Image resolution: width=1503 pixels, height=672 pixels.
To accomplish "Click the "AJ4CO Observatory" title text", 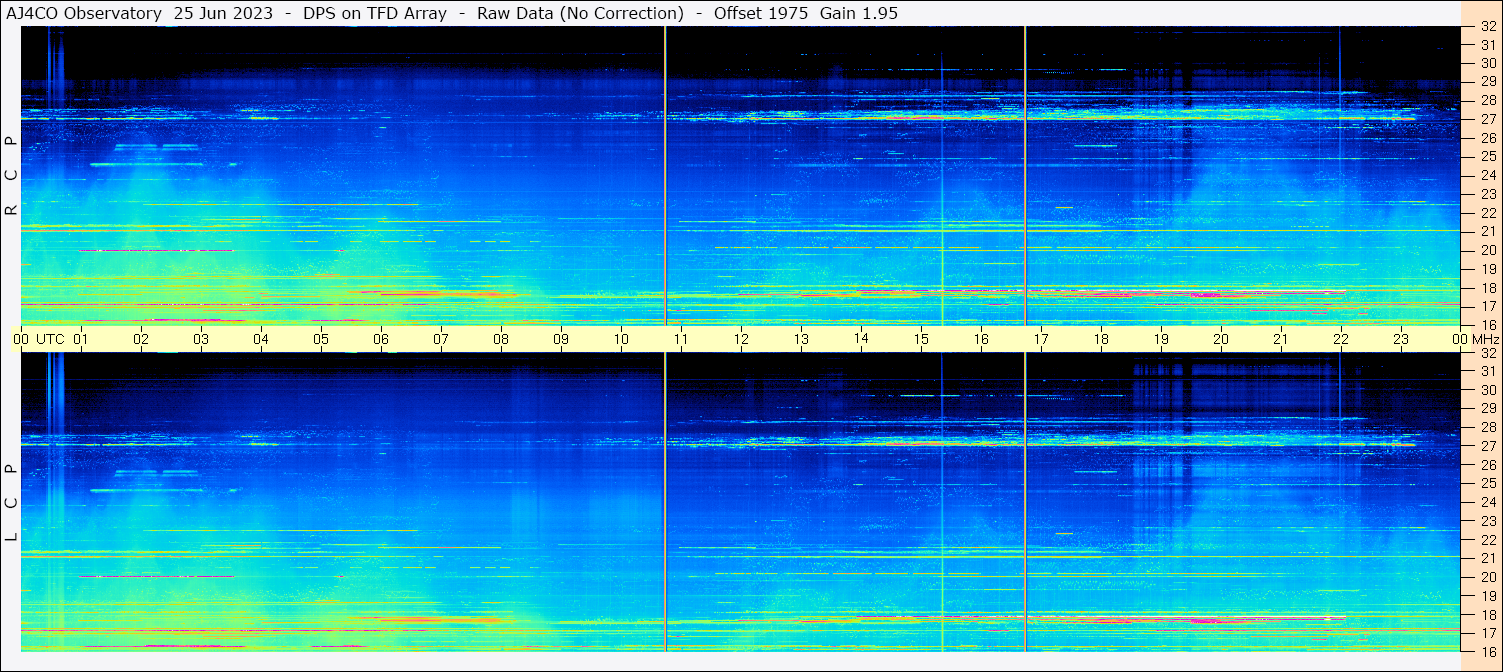I will pyautogui.click(x=84, y=13).
